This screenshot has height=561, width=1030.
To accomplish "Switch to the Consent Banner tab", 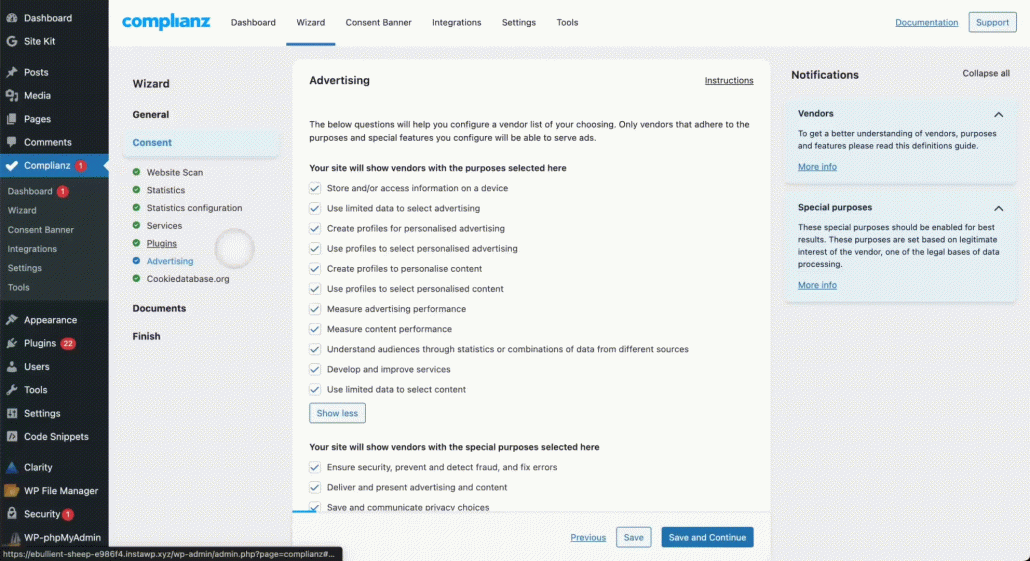I will 378,22.
